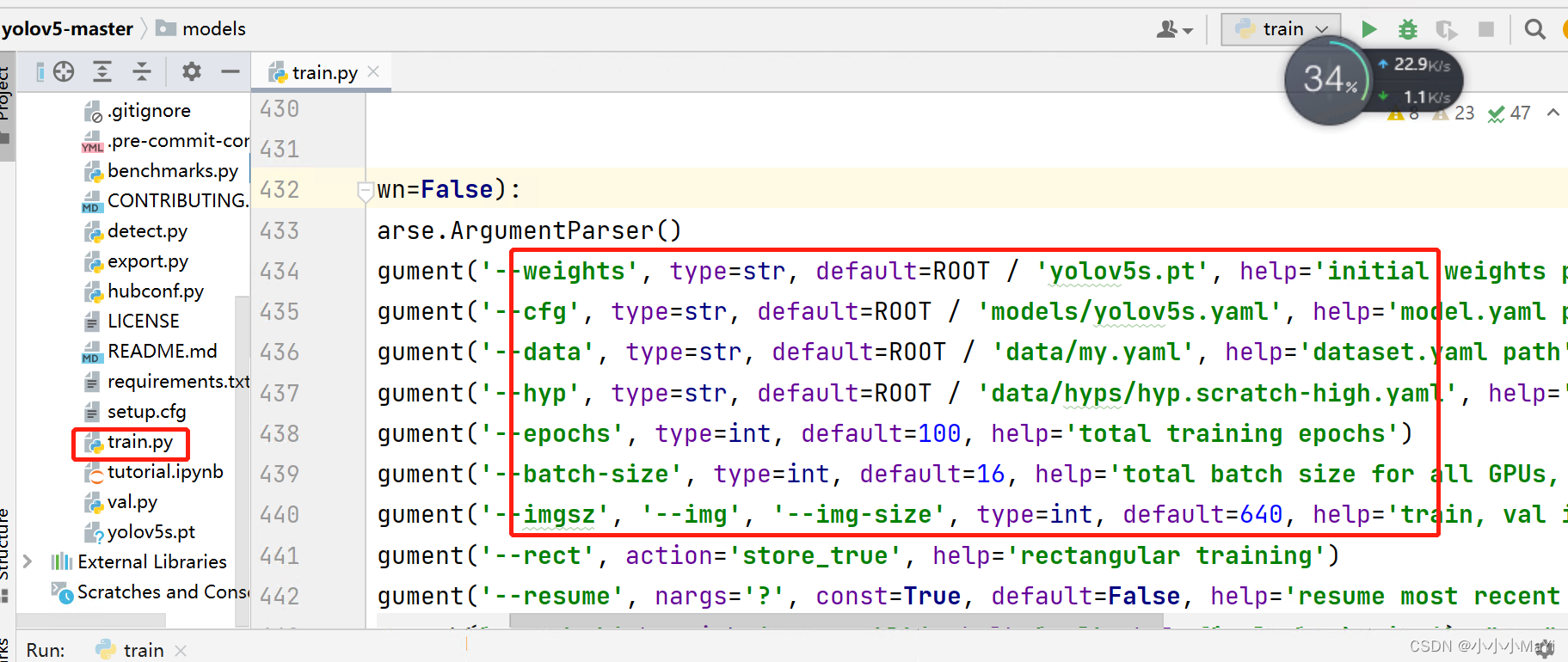
Task: Collapse all items in project tree
Action: pos(142,71)
